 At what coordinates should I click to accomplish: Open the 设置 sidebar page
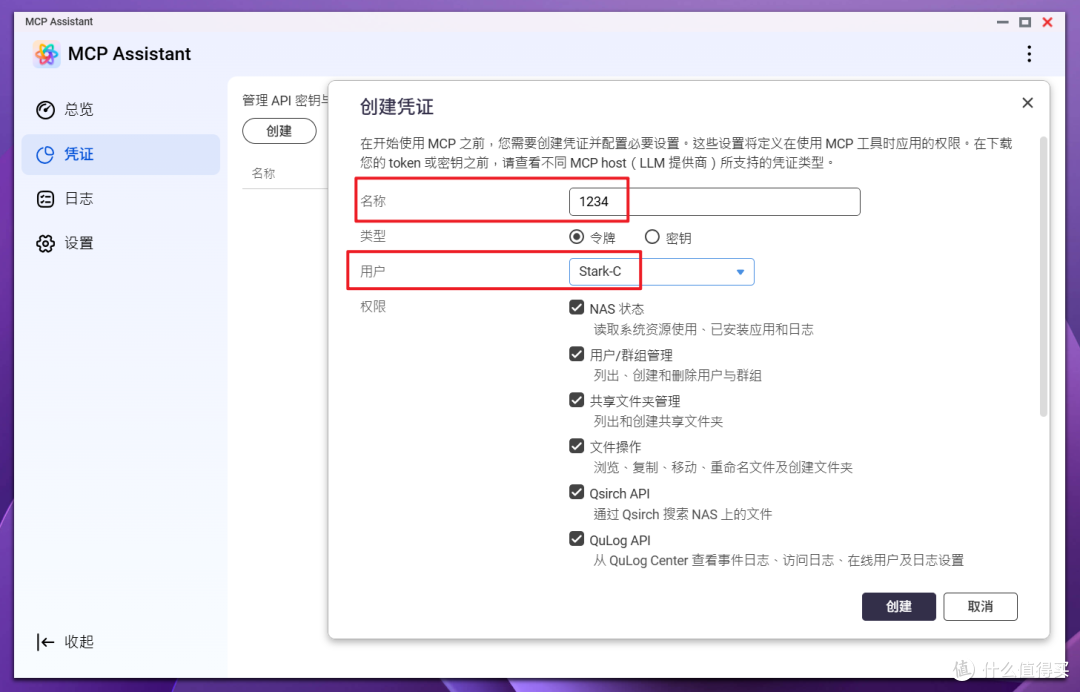click(121, 243)
